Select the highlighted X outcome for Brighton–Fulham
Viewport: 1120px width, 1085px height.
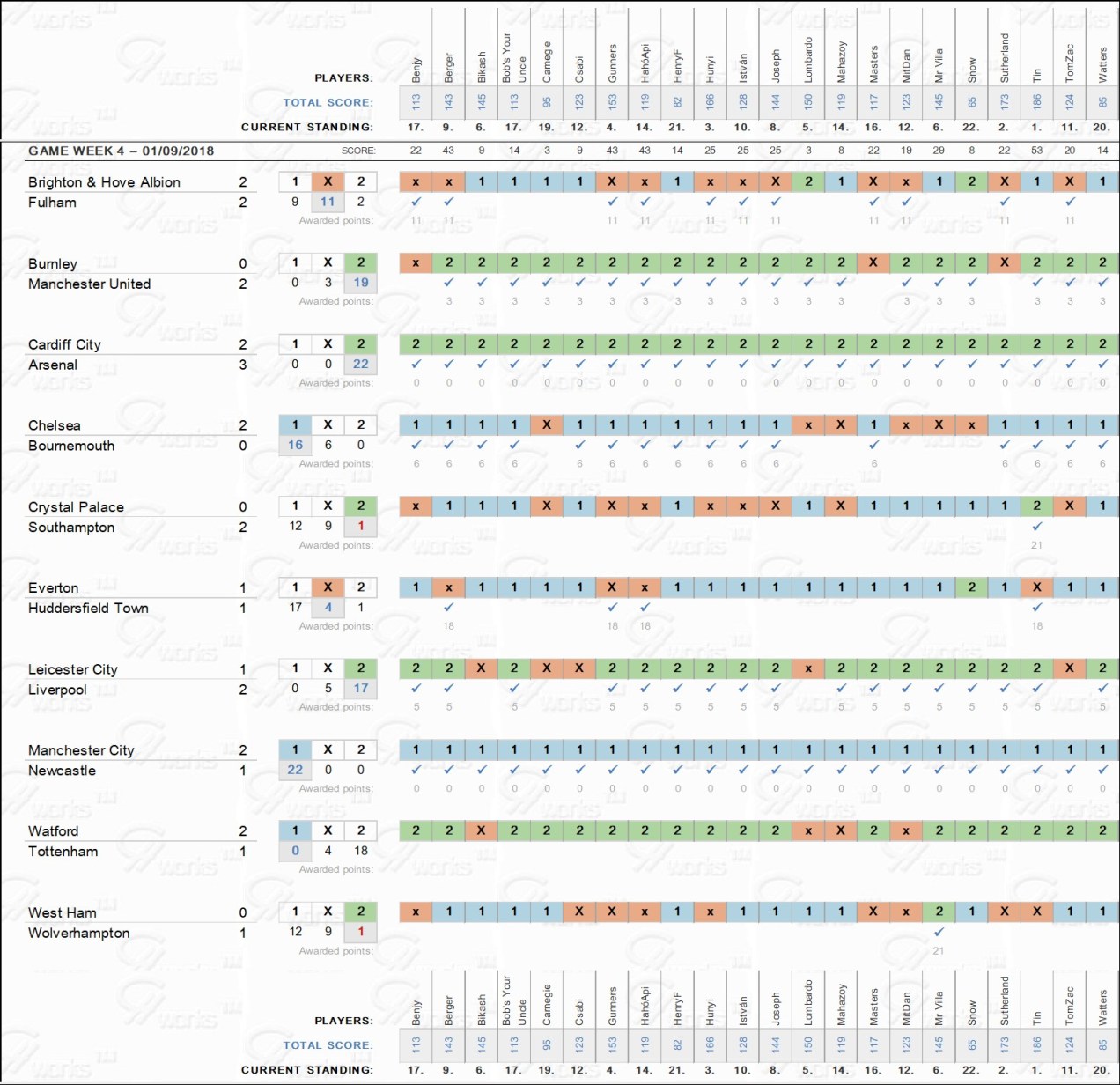(328, 181)
